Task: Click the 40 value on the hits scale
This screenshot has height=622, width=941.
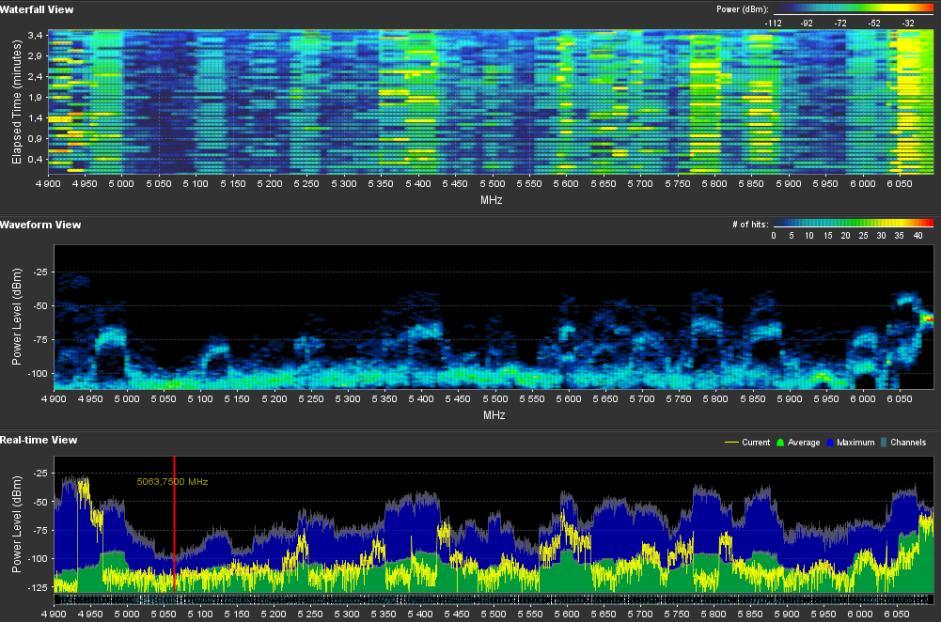Action: tap(919, 236)
